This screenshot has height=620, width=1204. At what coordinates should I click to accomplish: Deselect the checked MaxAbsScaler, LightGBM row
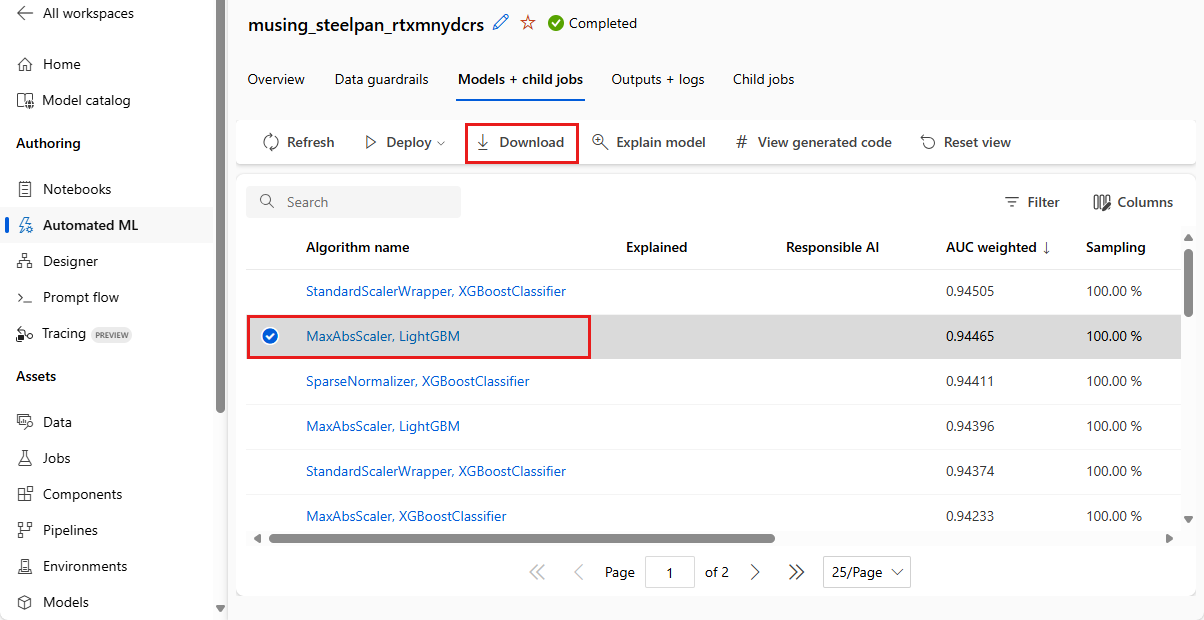(270, 337)
